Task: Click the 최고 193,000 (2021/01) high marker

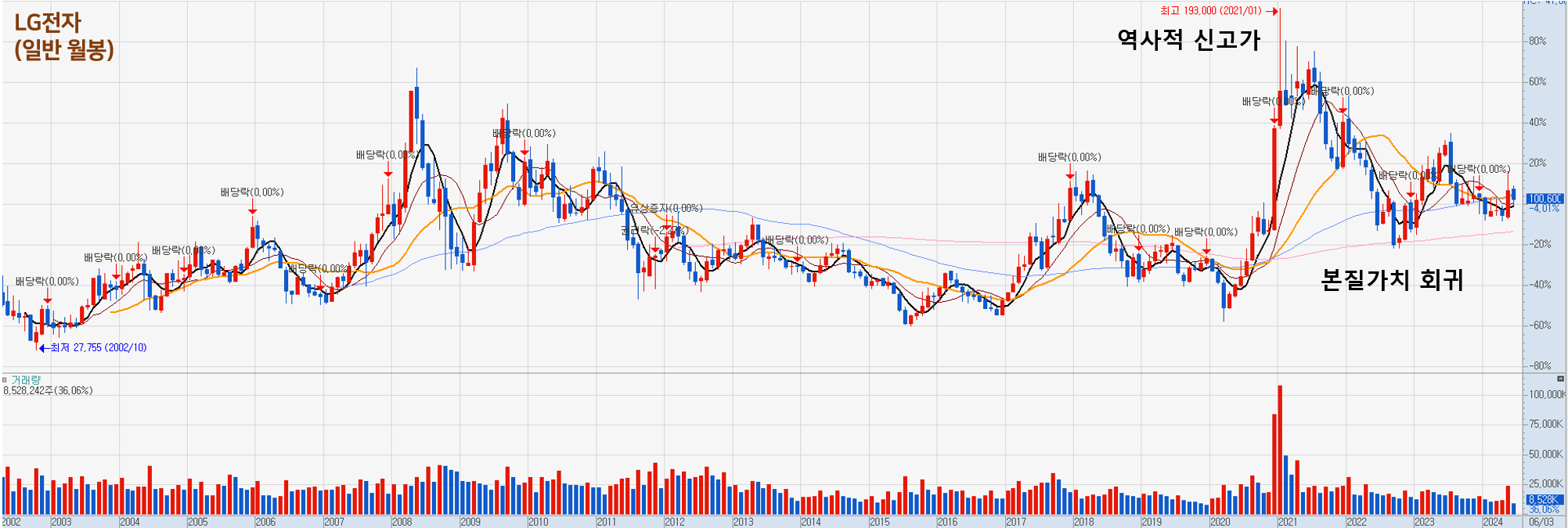Action: point(1218,11)
